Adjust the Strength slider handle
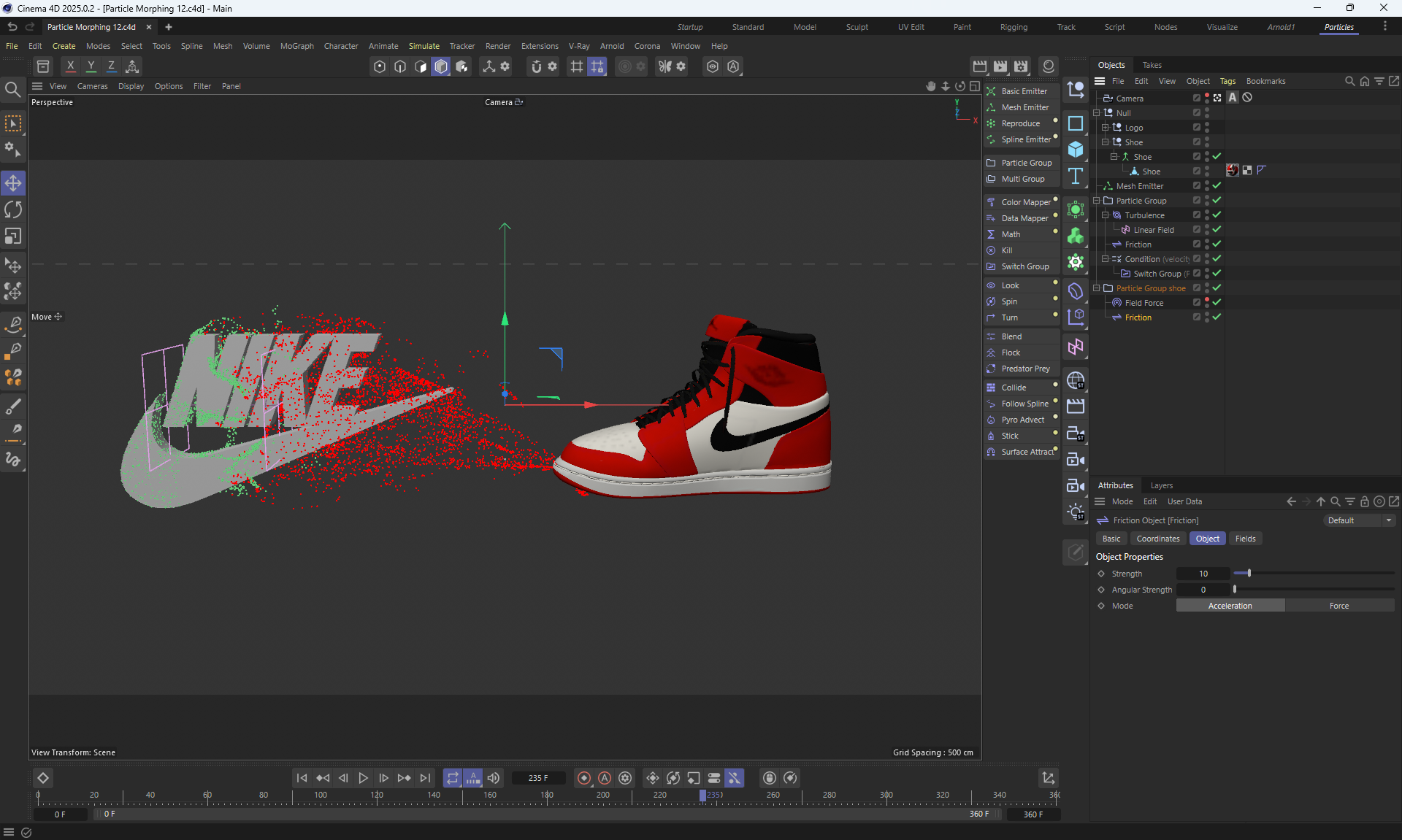This screenshot has width=1402, height=840. [1249, 574]
